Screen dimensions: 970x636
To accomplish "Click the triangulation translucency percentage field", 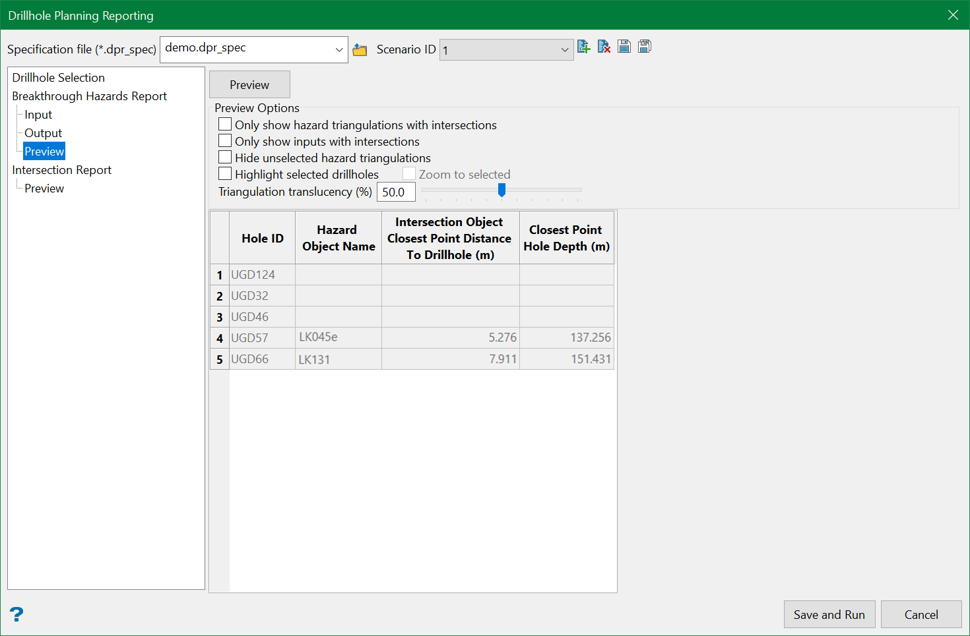I will tap(396, 192).
